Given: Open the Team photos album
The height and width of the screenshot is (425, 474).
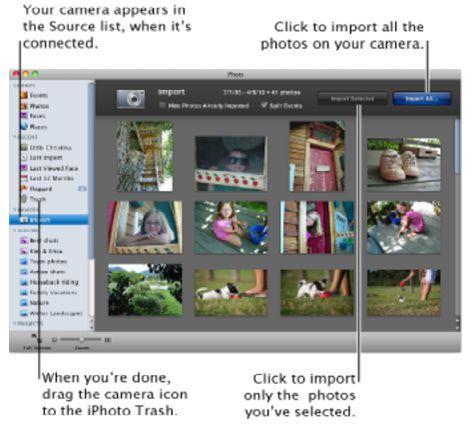Looking at the screenshot, I should 44,261.
